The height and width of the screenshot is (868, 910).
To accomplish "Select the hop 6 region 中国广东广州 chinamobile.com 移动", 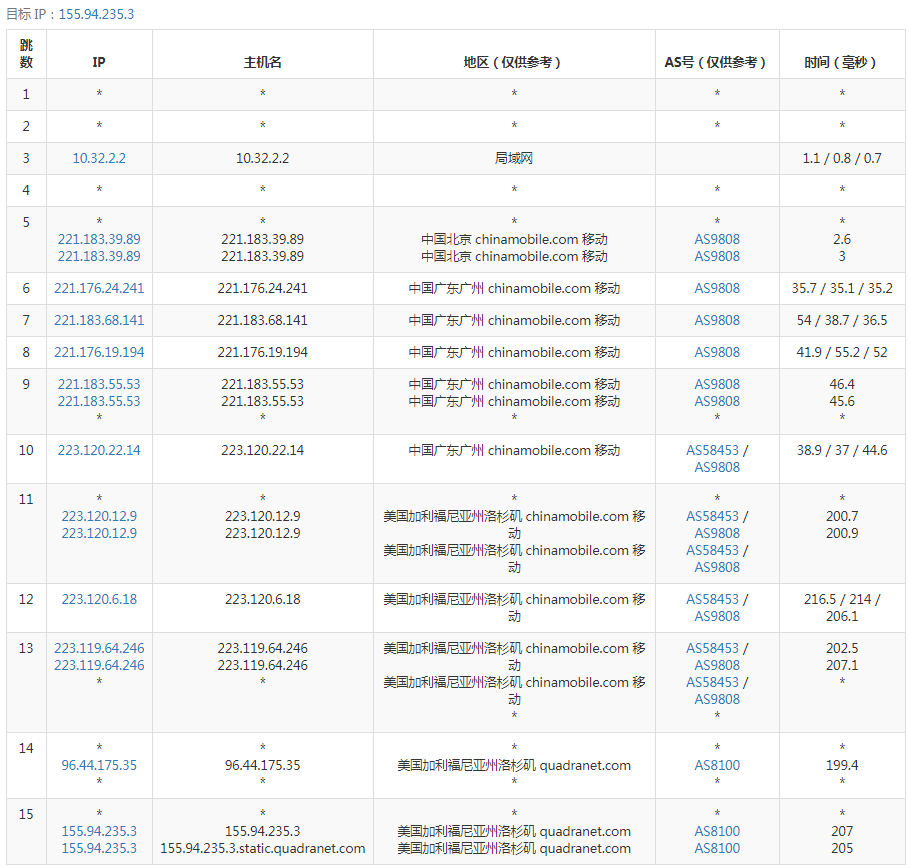I will 514,288.
